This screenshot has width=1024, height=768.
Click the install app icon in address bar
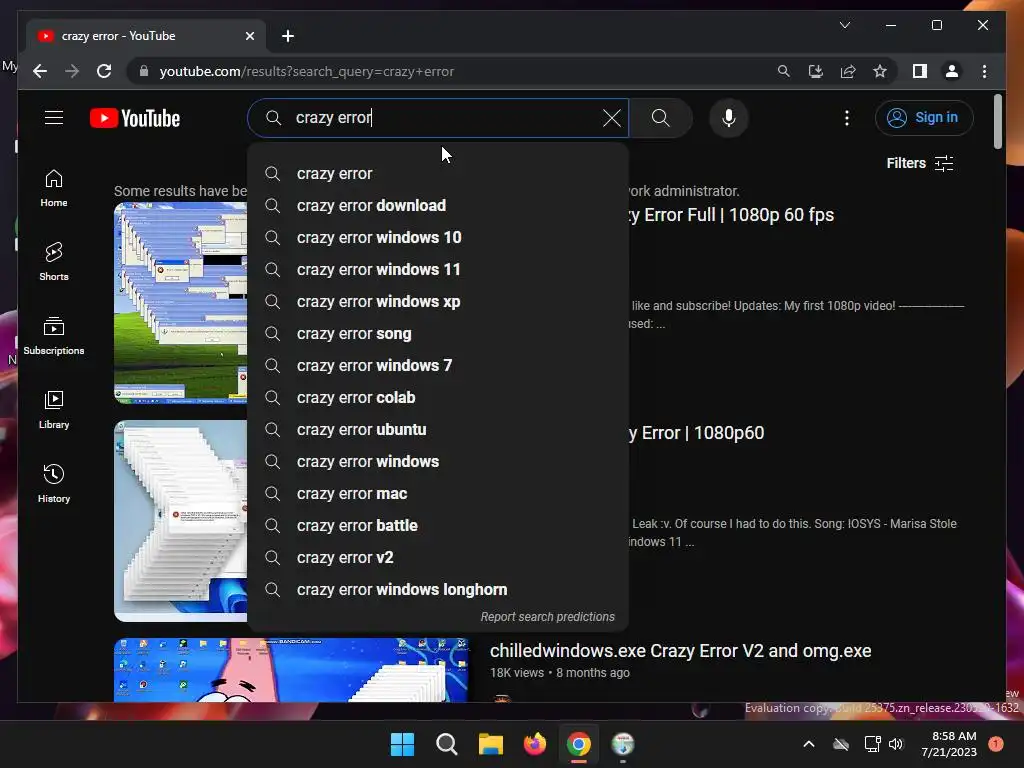point(815,71)
